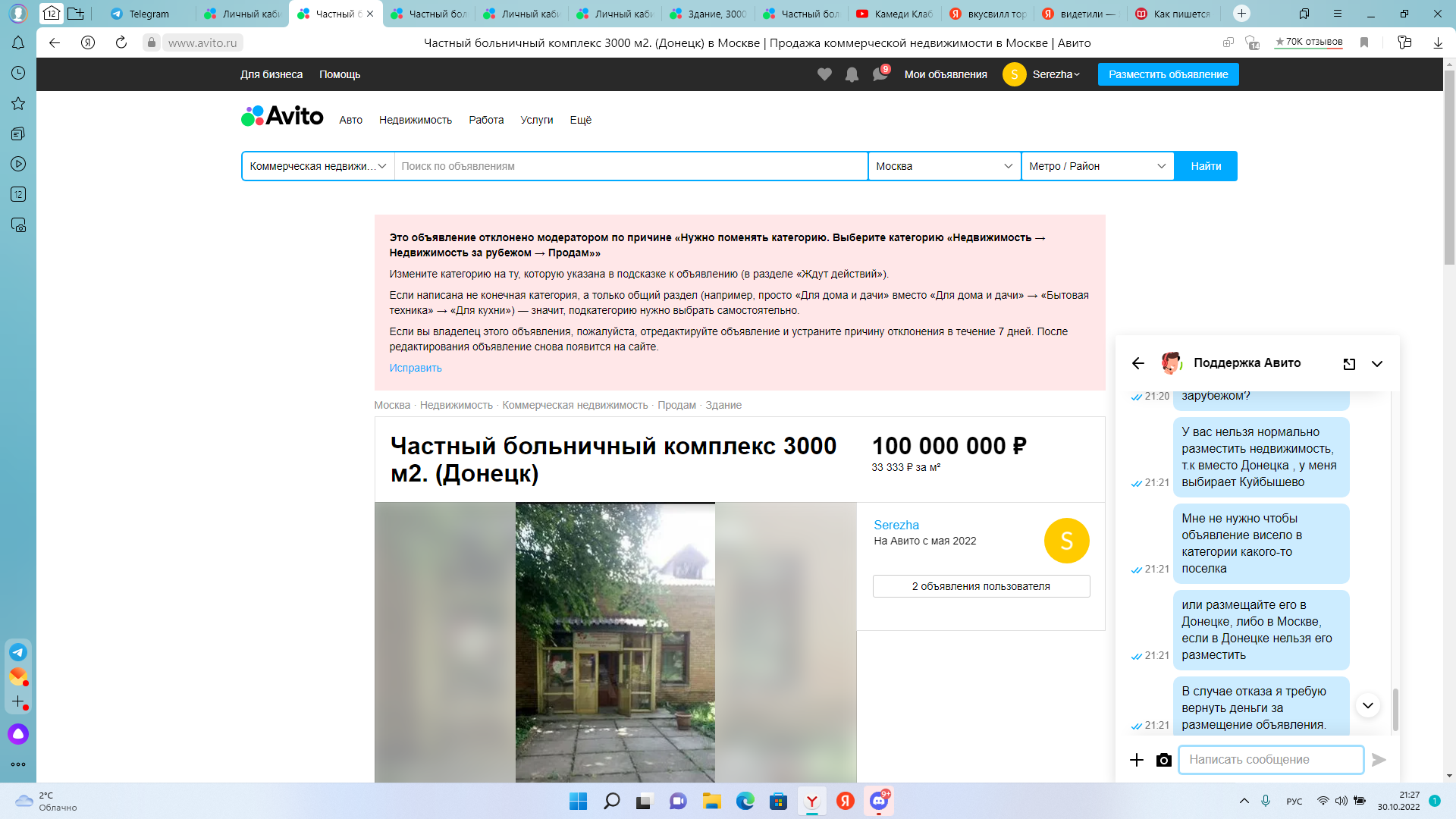Image resolution: width=1456 pixels, height=819 pixels.
Task: Click the Найти search button
Action: pos(1206,166)
